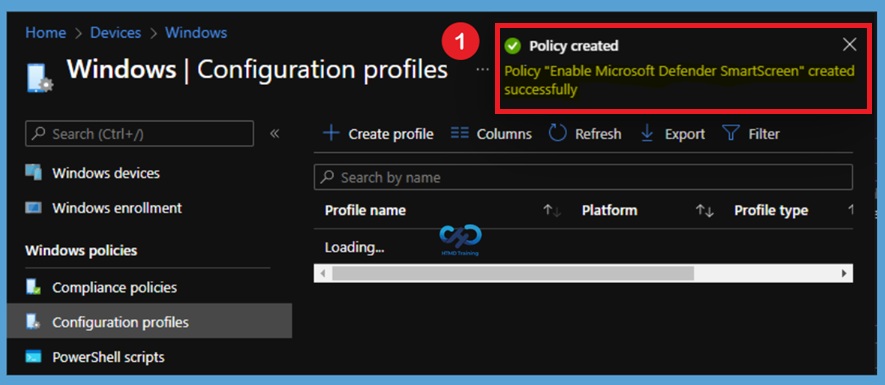Open the Home breadcrumb link
The width and height of the screenshot is (885, 385).
(x=45, y=33)
